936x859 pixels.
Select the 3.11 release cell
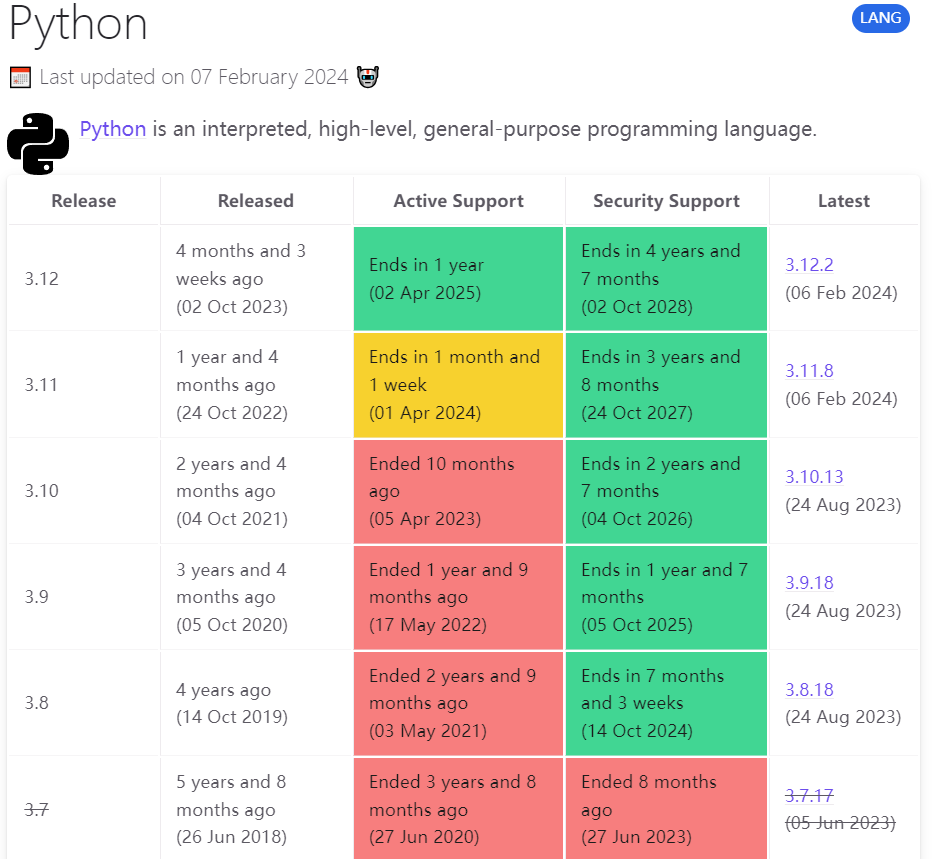click(x=84, y=385)
